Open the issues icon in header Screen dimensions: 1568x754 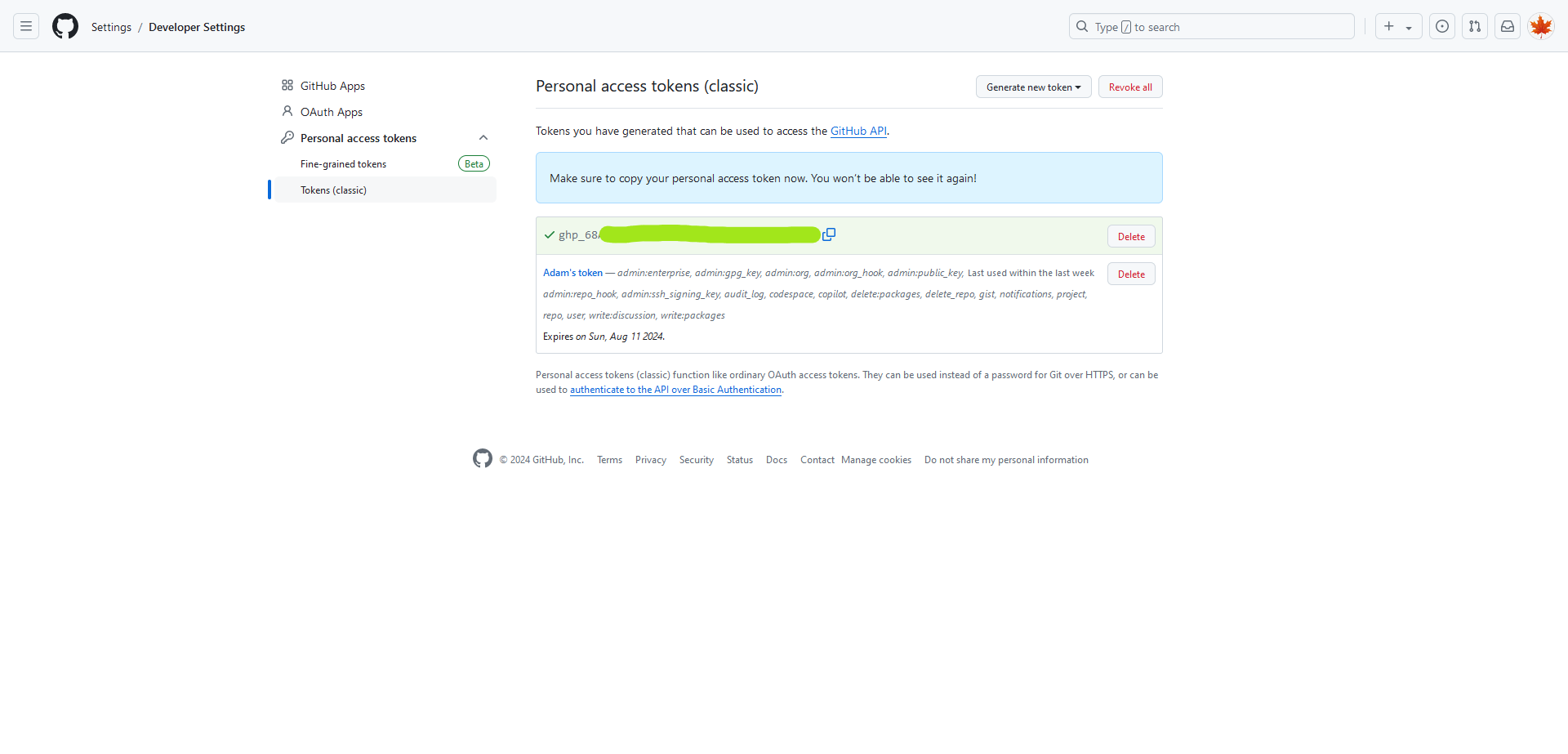tap(1442, 27)
